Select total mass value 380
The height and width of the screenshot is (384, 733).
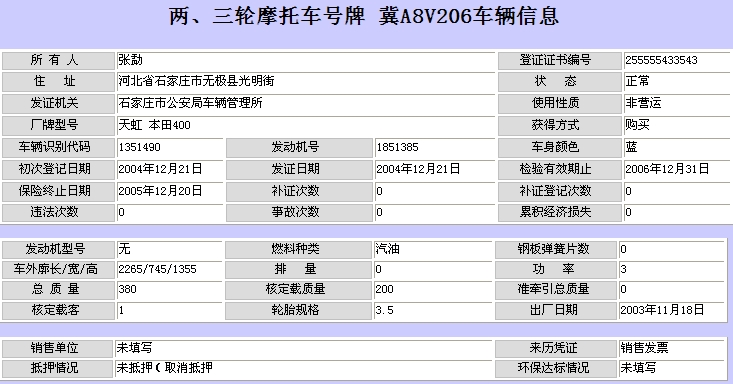(127, 289)
